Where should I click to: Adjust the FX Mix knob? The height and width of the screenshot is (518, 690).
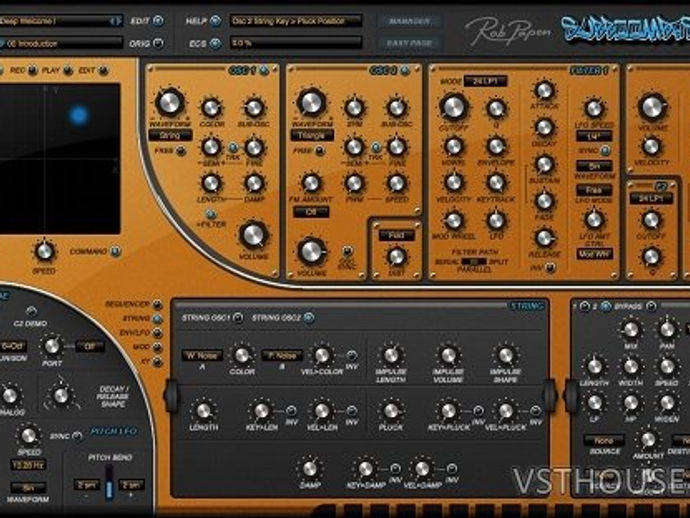[631, 330]
